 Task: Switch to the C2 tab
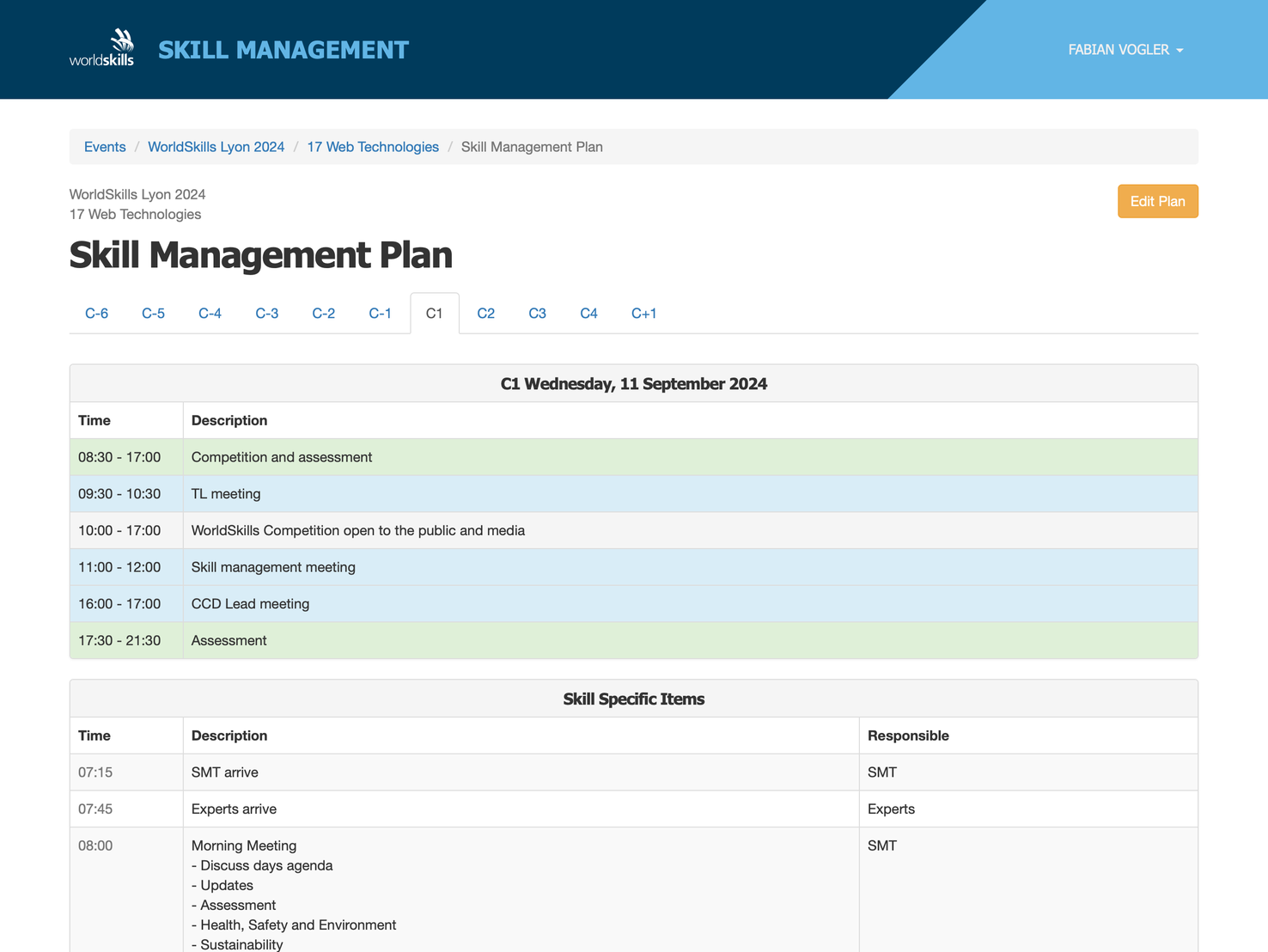(x=485, y=313)
